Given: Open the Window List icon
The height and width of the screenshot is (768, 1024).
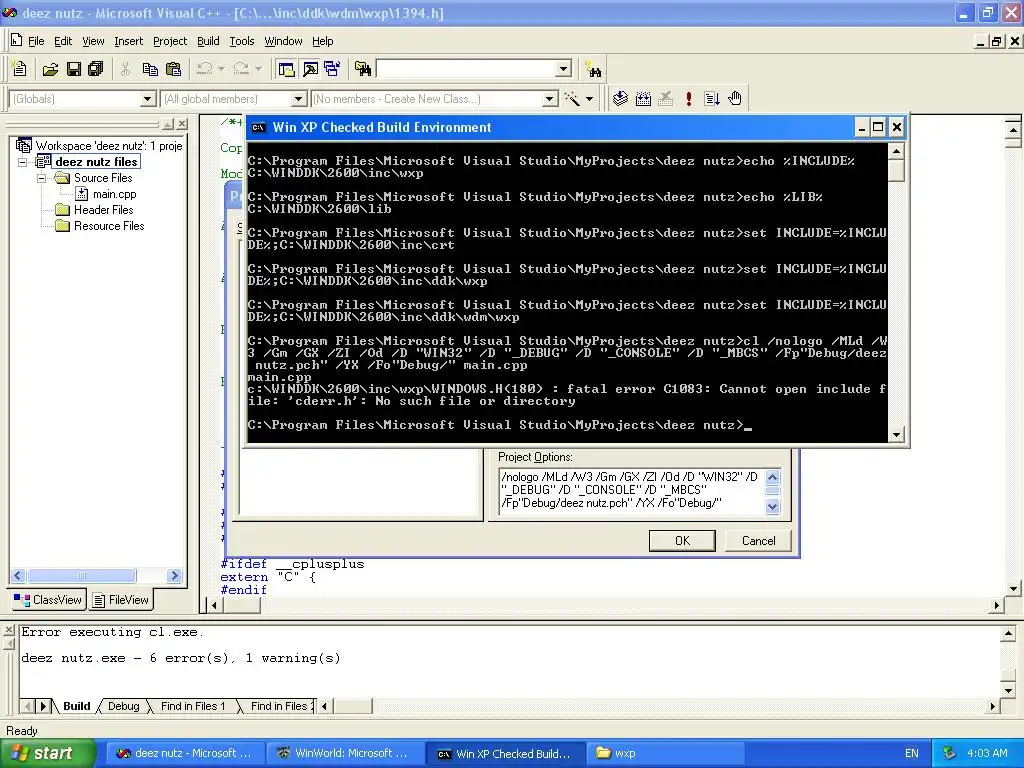Looking at the screenshot, I should tap(332, 69).
